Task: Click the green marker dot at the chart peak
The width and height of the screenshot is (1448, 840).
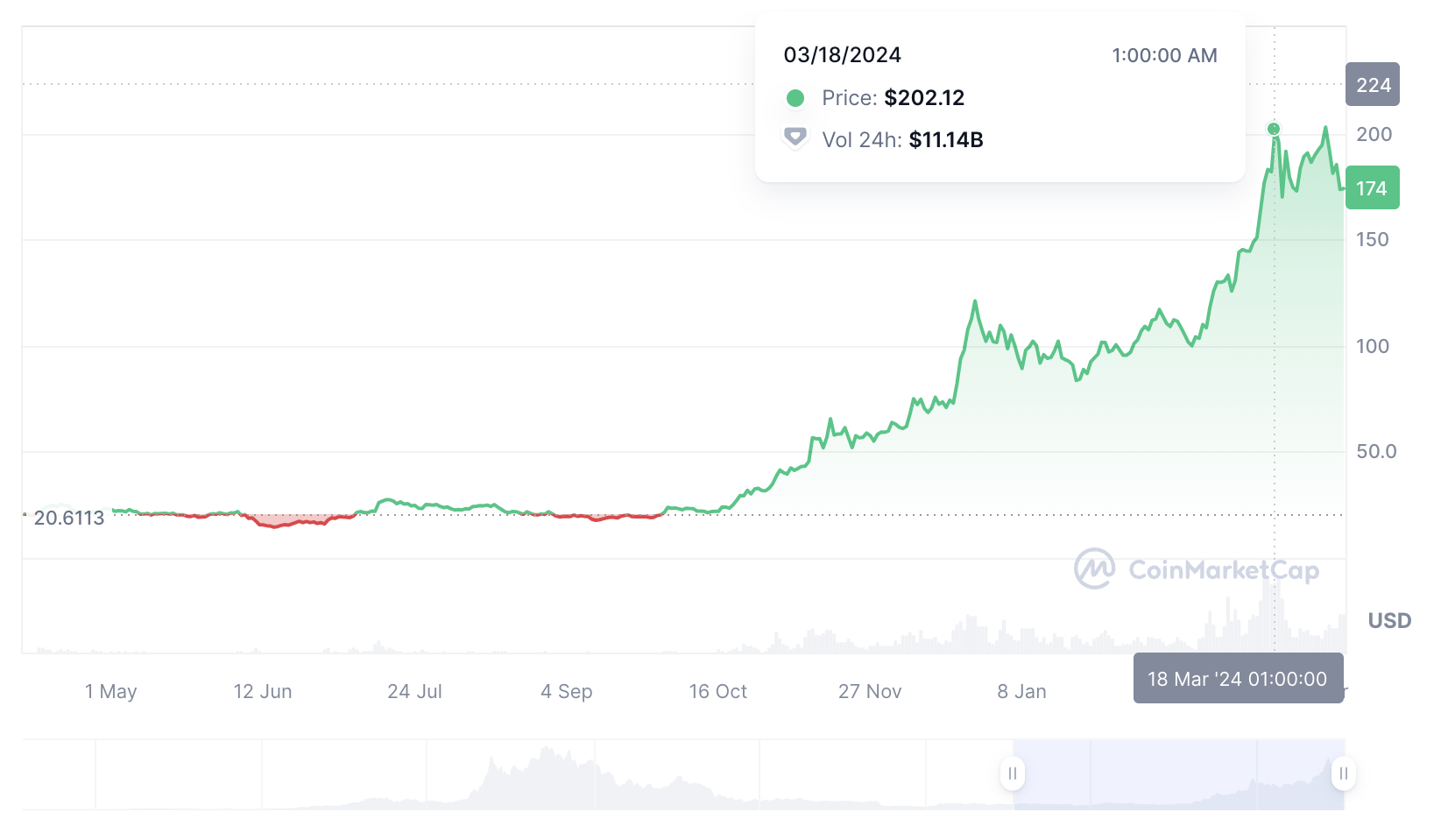Action: pos(1275,128)
